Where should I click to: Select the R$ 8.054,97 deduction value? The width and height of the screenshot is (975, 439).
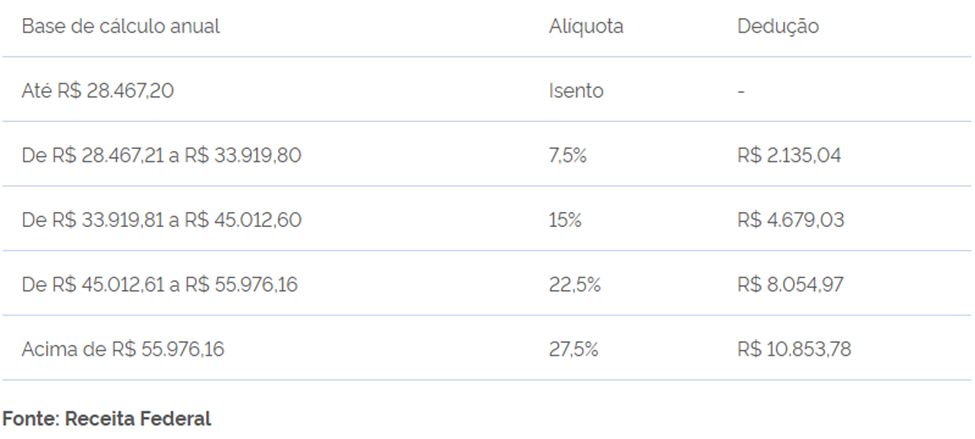click(x=793, y=285)
